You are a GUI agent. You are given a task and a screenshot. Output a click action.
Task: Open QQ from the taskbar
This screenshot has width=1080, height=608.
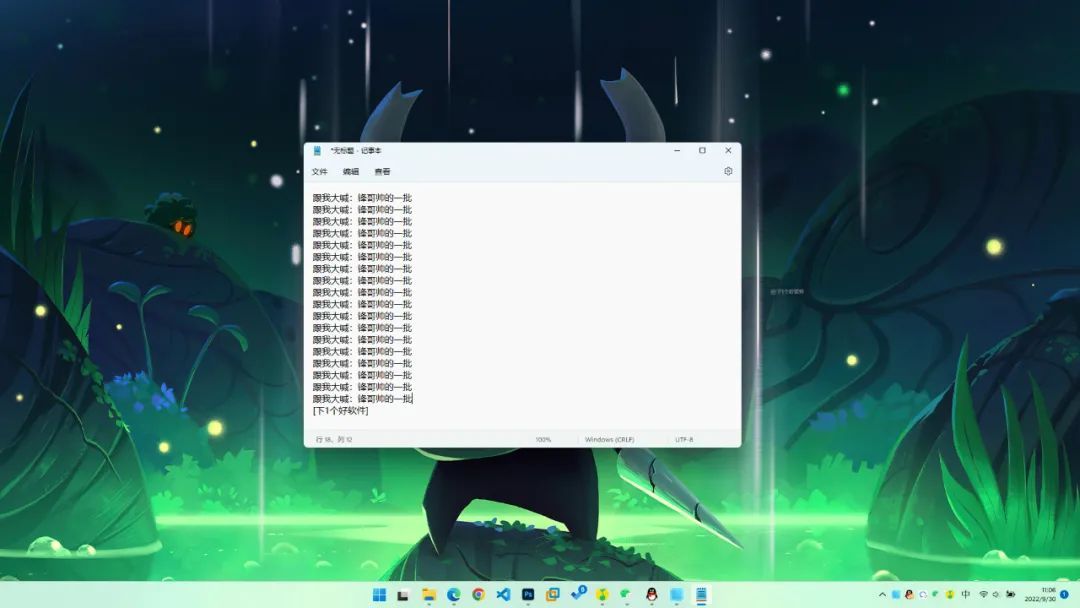point(650,595)
